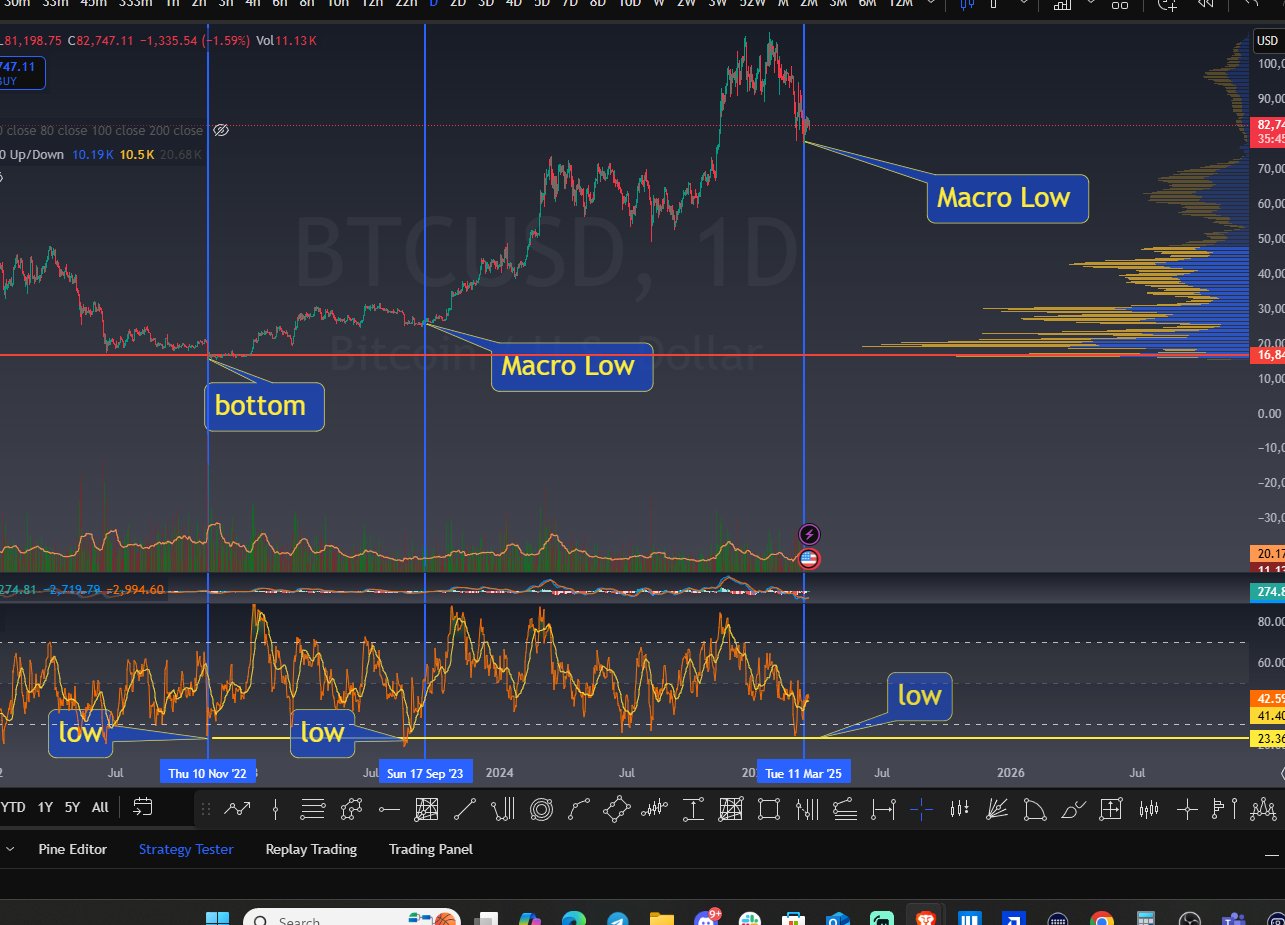Click the orange 42.59 RSI value label
1285x925 pixels.
[1267, 699]
